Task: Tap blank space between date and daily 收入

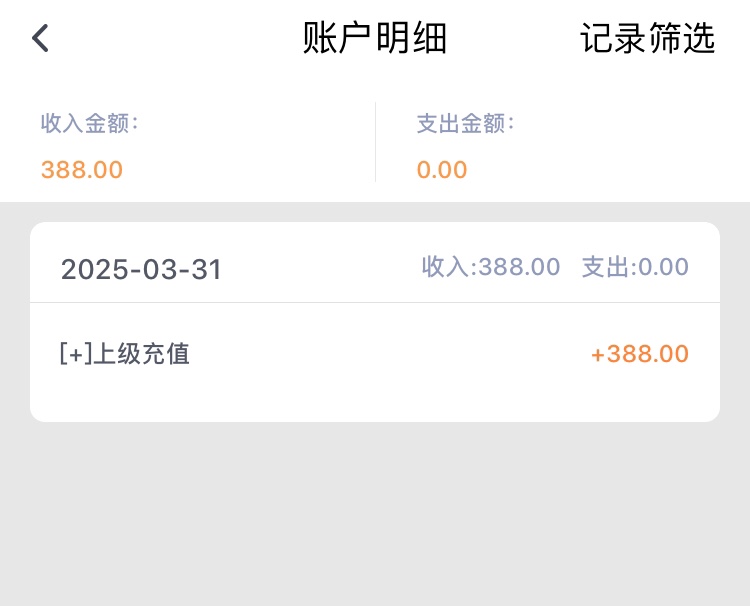Action: coord(320,268)
